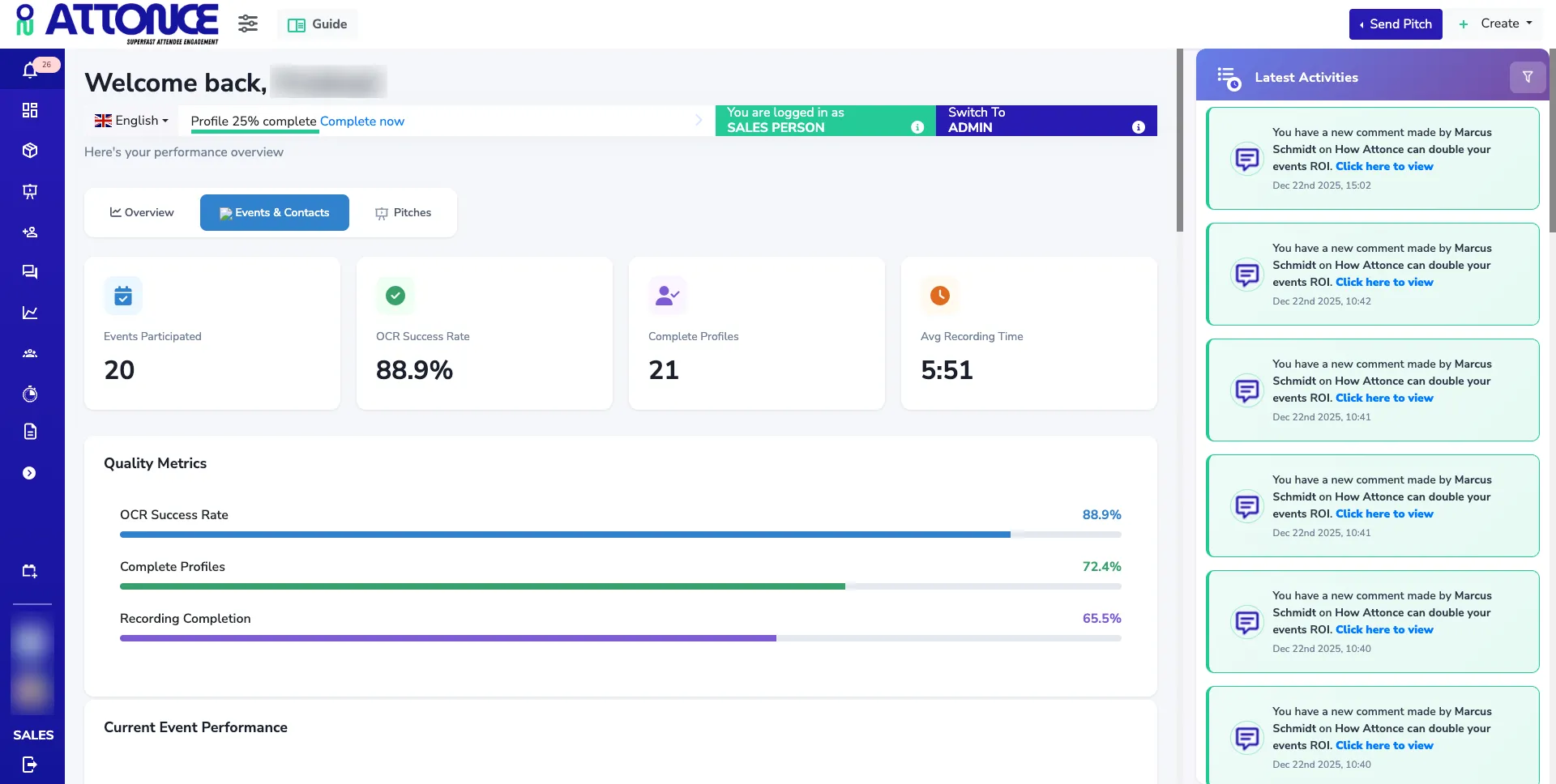Select the Pitches tab
The height and width of the screenshot is (784, 1556).
coord(403,212)
